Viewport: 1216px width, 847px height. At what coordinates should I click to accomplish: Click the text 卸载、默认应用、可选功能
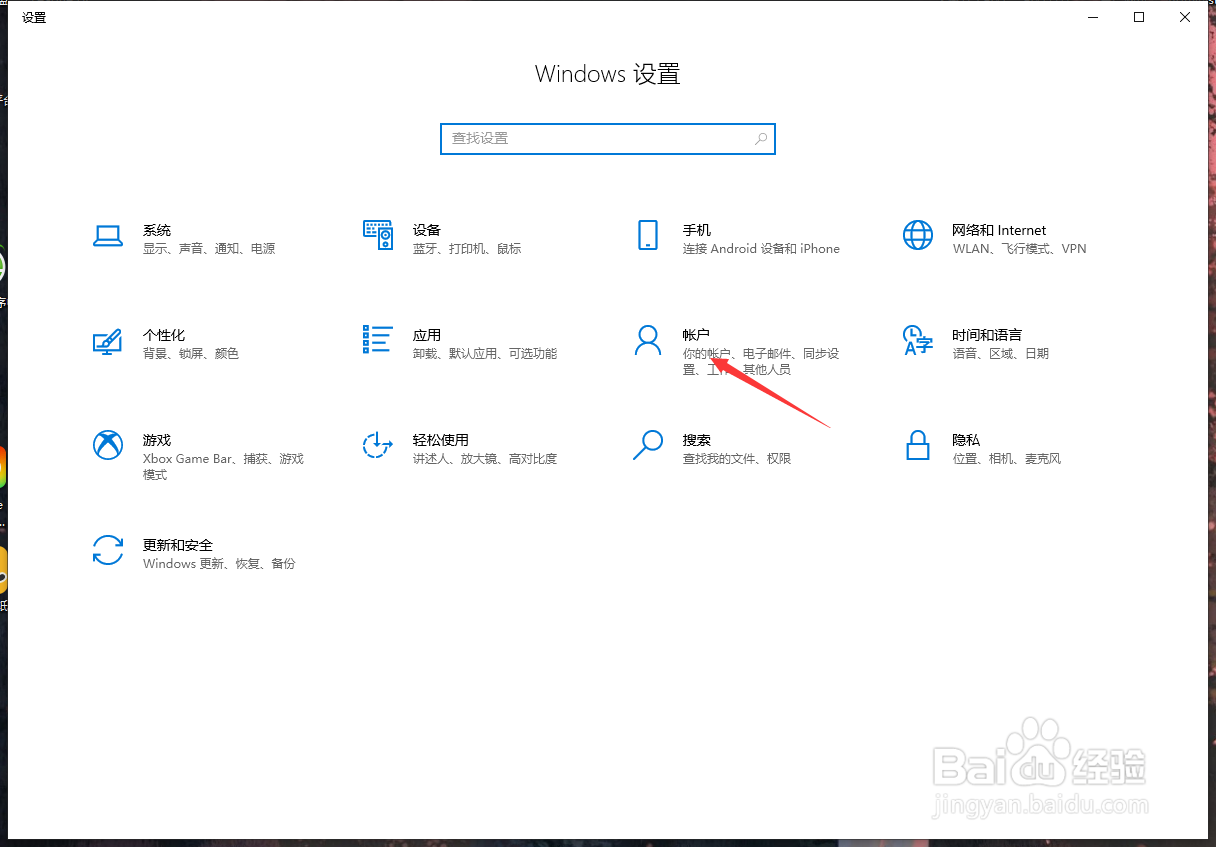click(485, 354)
